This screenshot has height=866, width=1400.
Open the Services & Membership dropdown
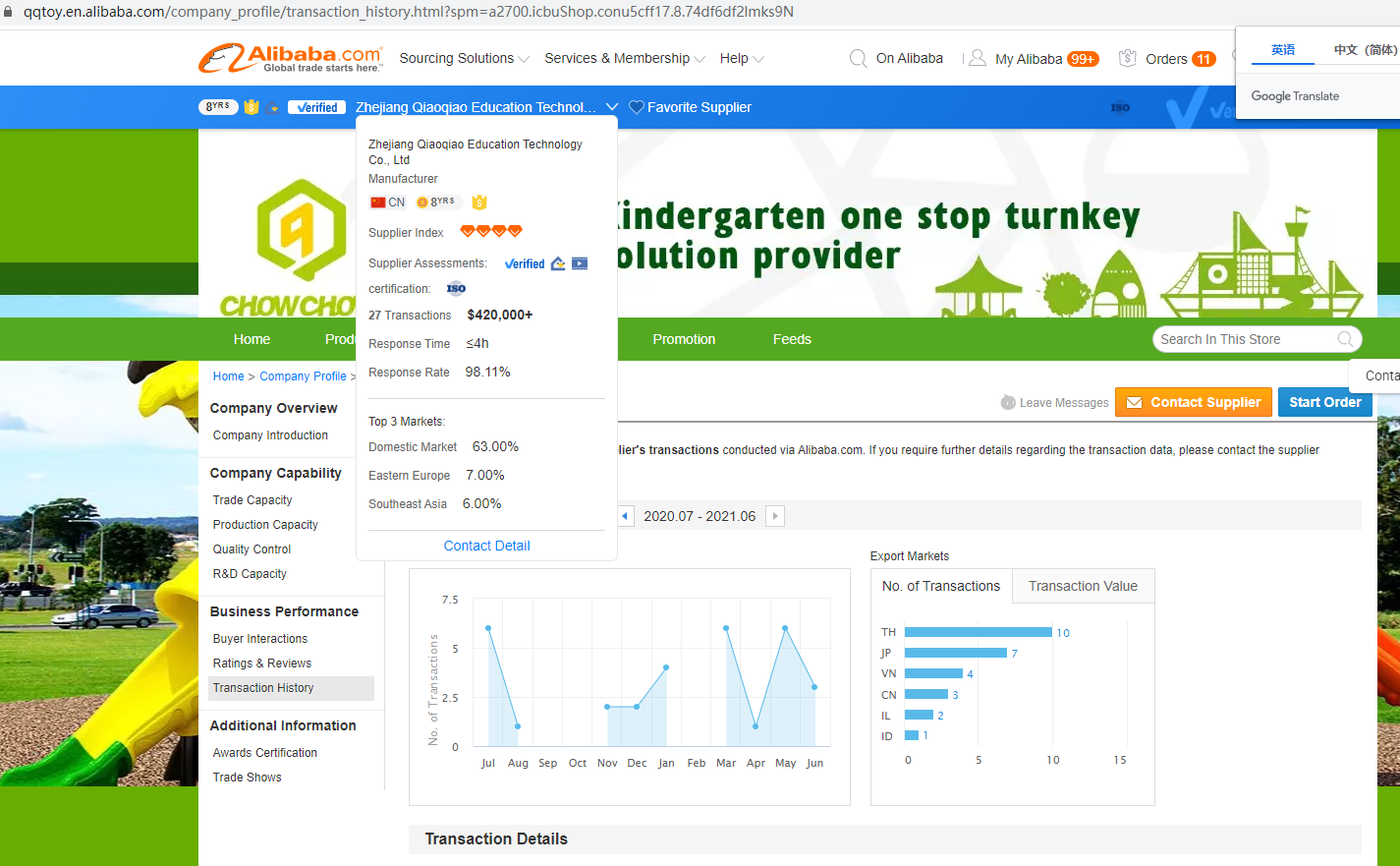(x=624, y=59)
